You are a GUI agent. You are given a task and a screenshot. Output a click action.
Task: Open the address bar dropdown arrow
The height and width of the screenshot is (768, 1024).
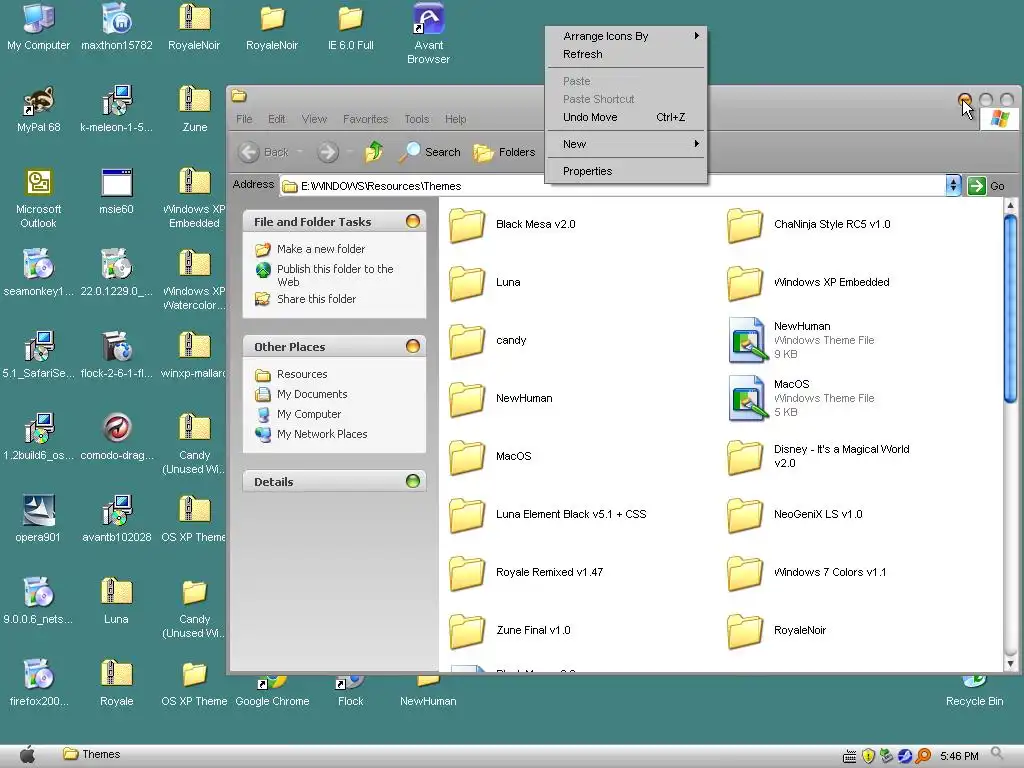click(x=953, y=186)
